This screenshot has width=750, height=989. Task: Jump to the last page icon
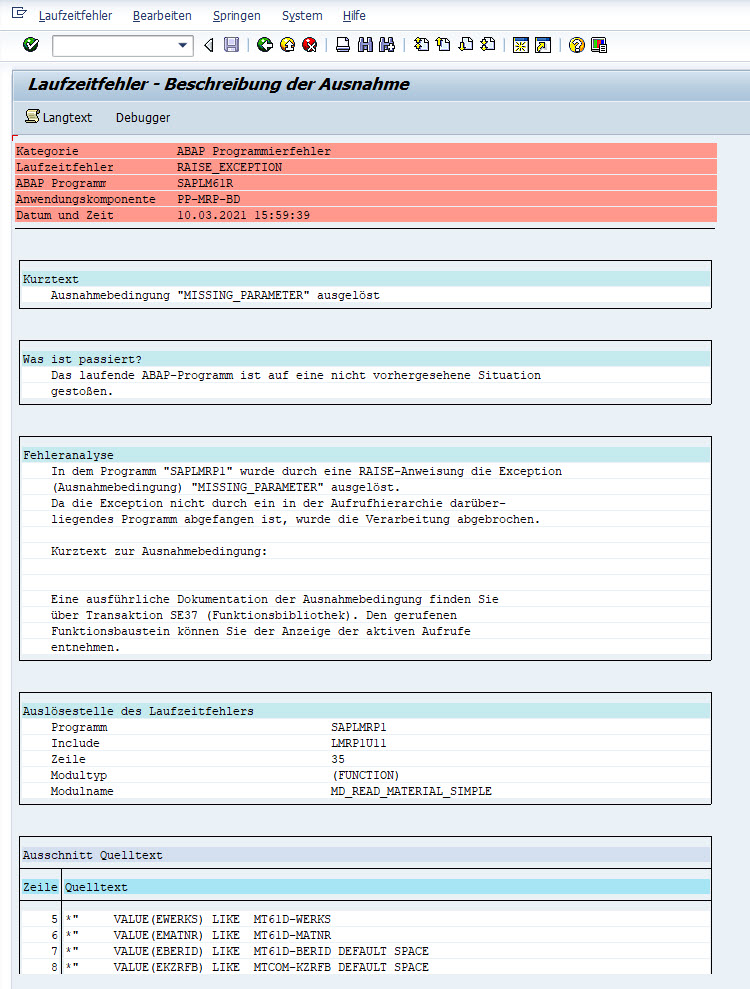(x=488, y=45)
